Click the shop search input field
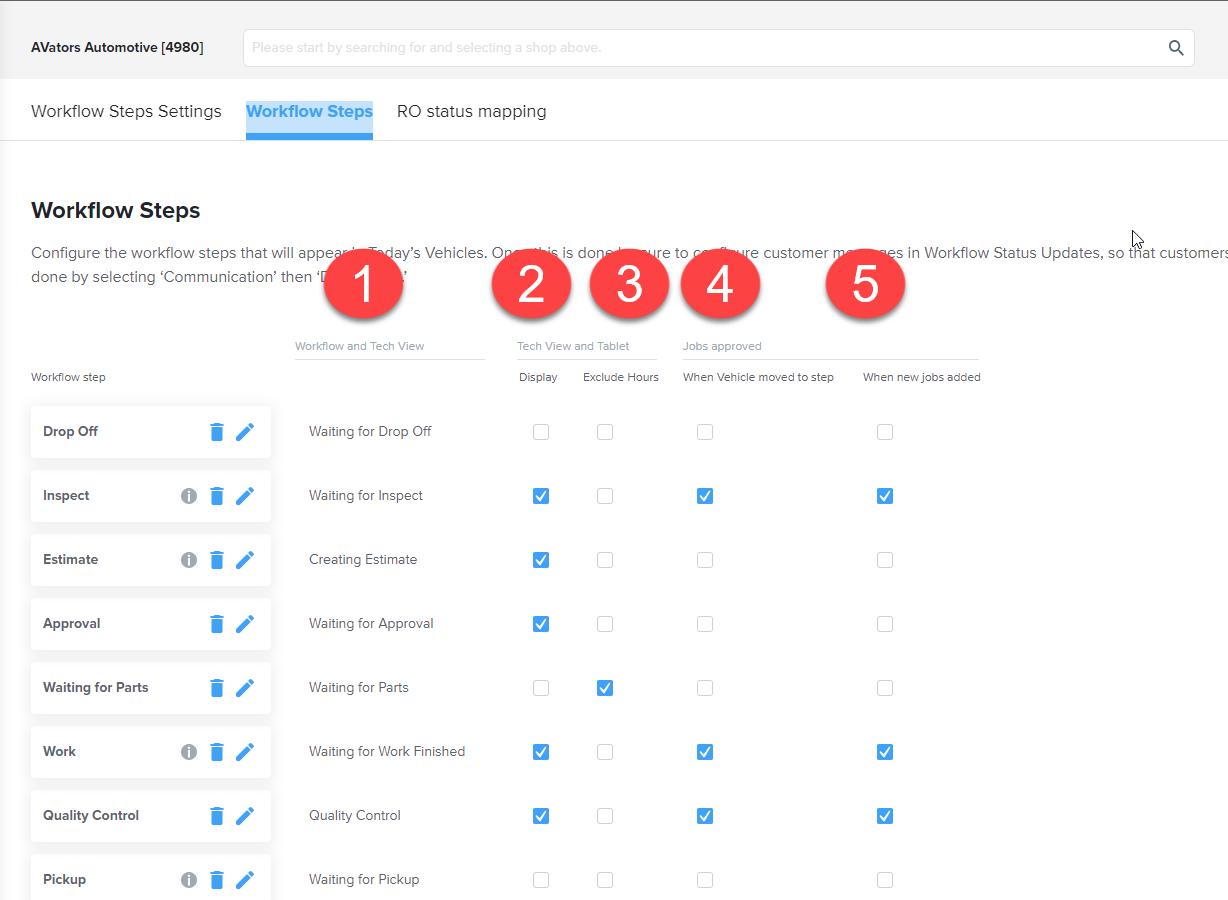1228x900 pixels. (700, 47)
